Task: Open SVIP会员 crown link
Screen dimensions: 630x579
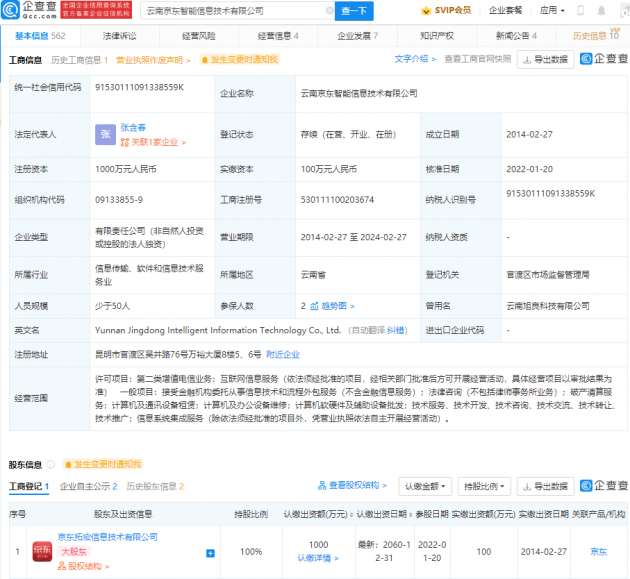Action: pos(446,10)
